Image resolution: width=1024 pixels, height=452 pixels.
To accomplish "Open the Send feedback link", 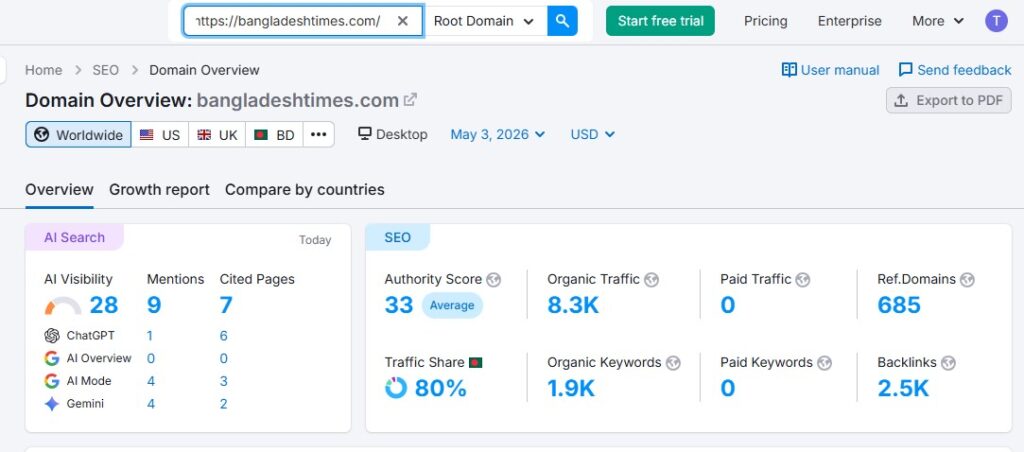I will pos(964,70).
